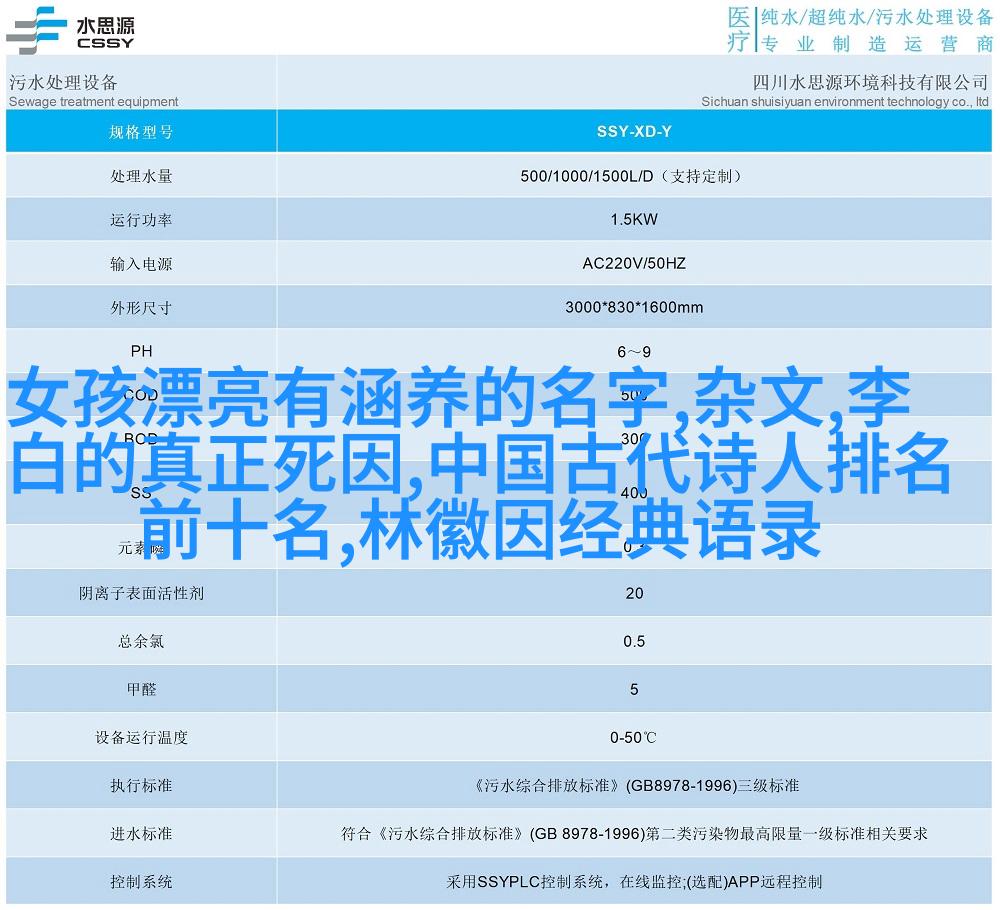
Task: Select the 'Sichuan shuisiyuan environment technology co., ltd' line
Action: (x=844, y=101)
